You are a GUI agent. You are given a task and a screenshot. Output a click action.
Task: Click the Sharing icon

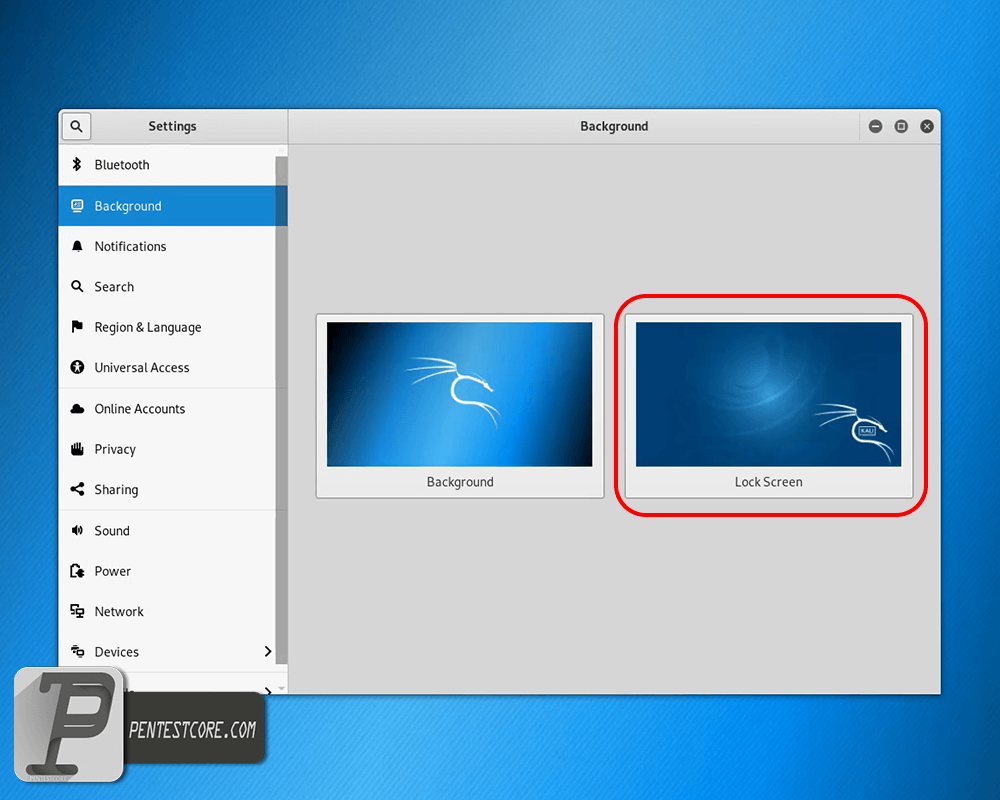77,489
